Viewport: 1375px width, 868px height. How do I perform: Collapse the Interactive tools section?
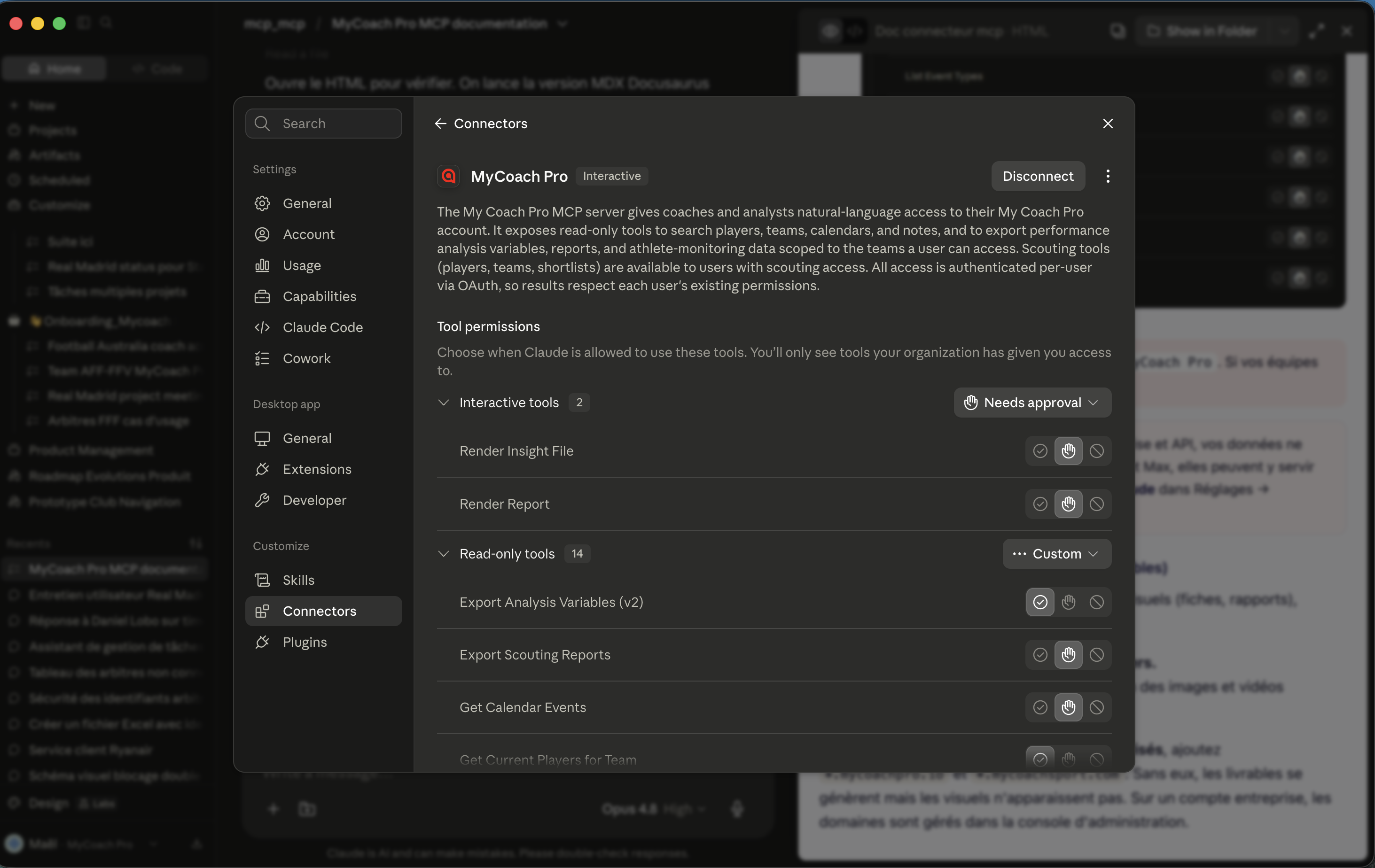[443, 403]
